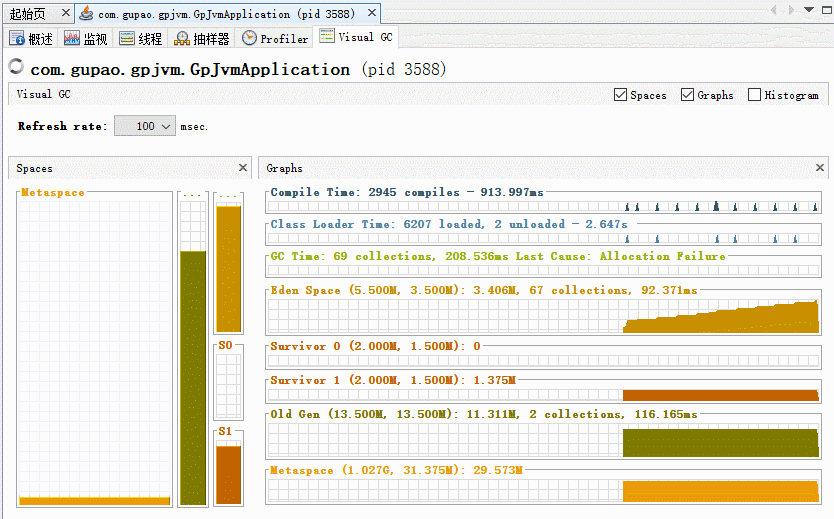Close the GpJvmApplication document tab
The image size is (834, 519).
tap(371, 14)
